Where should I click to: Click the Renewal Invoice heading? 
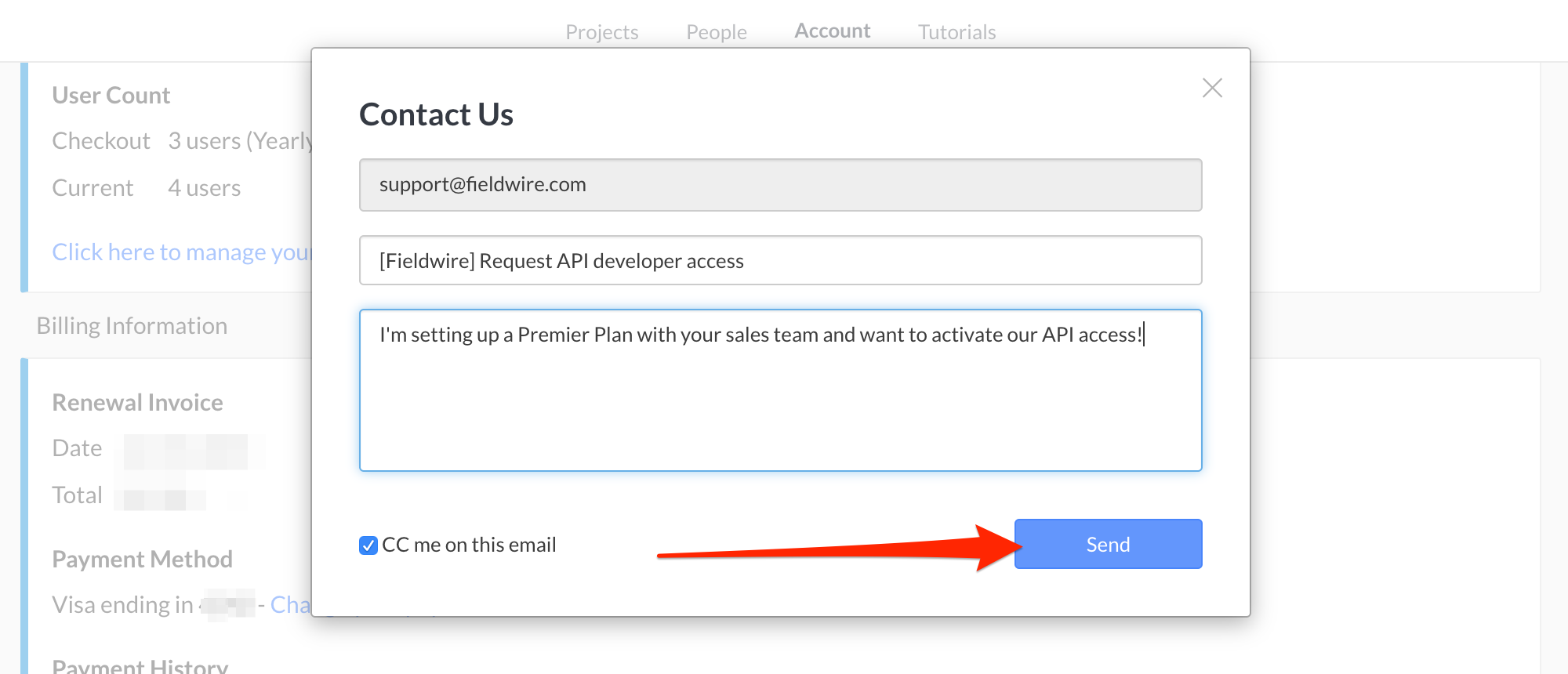point(137,403)
